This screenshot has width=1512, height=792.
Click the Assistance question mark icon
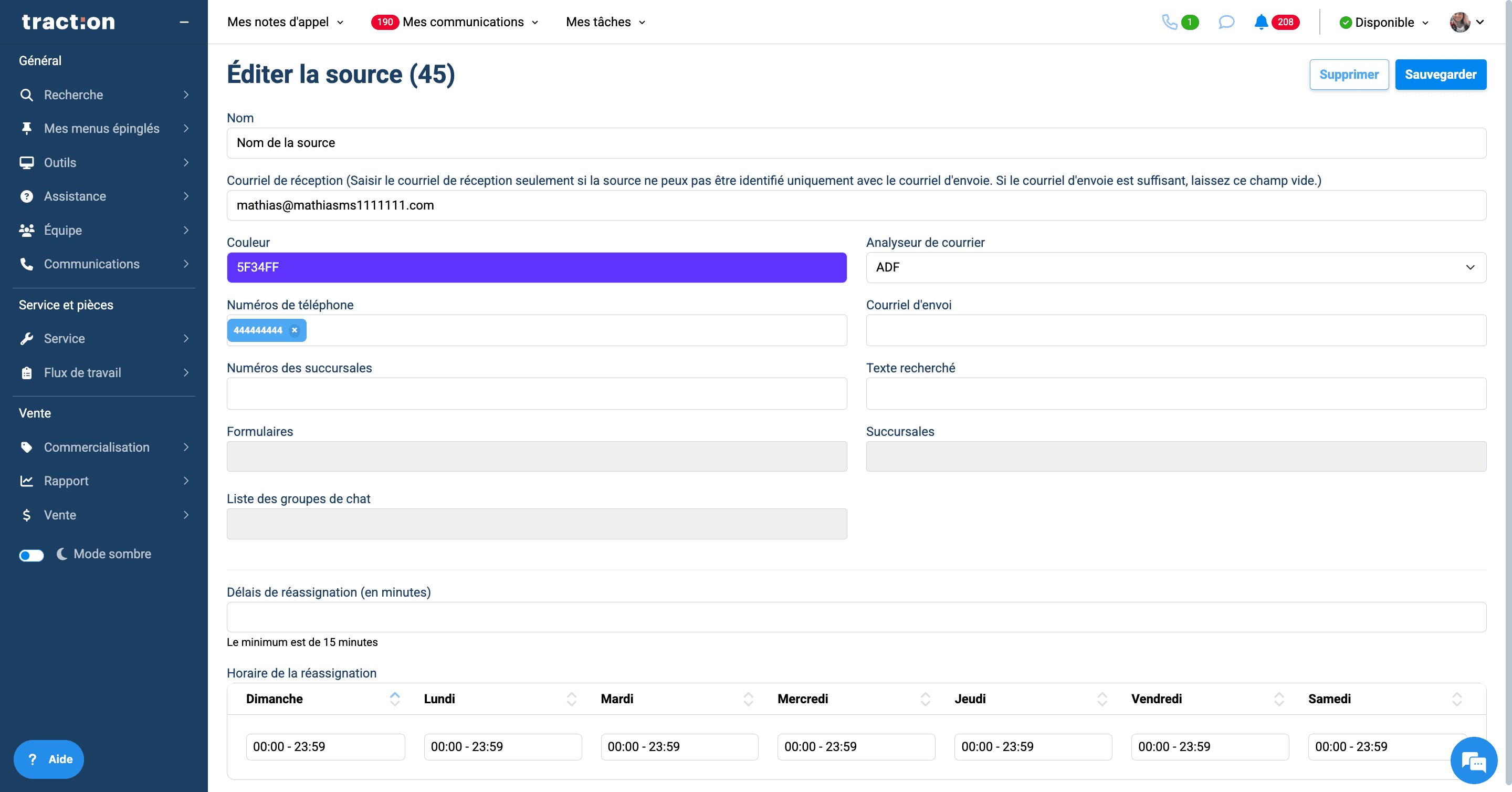[x=26, y=196]
